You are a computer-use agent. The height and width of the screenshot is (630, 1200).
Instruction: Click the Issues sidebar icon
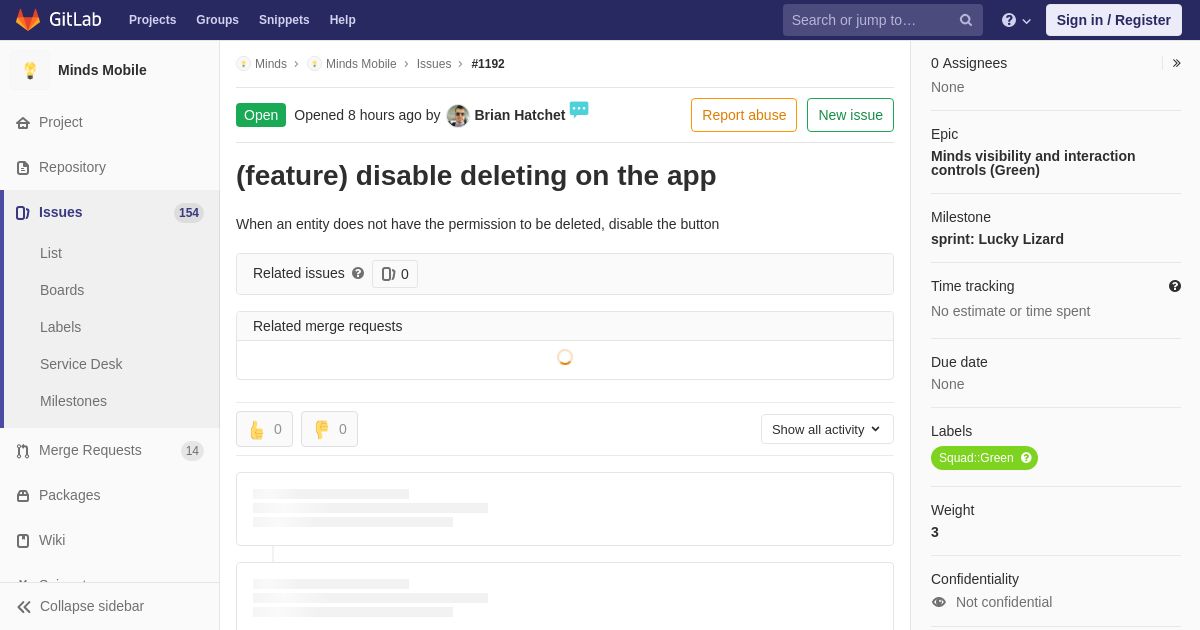coord(23,213)
